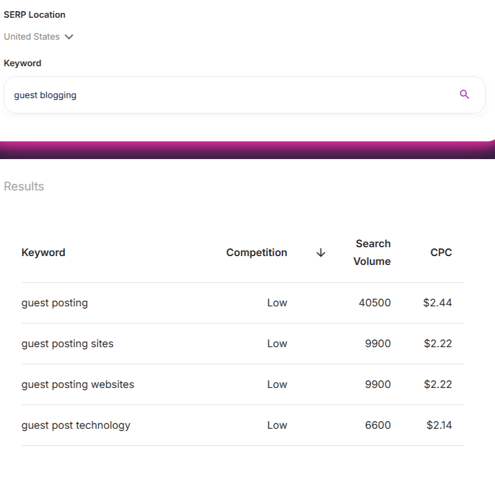Click the magenta search magnifier icon
Image resolution: width=495 pixels, height=482 pixels.
(464, 95)
